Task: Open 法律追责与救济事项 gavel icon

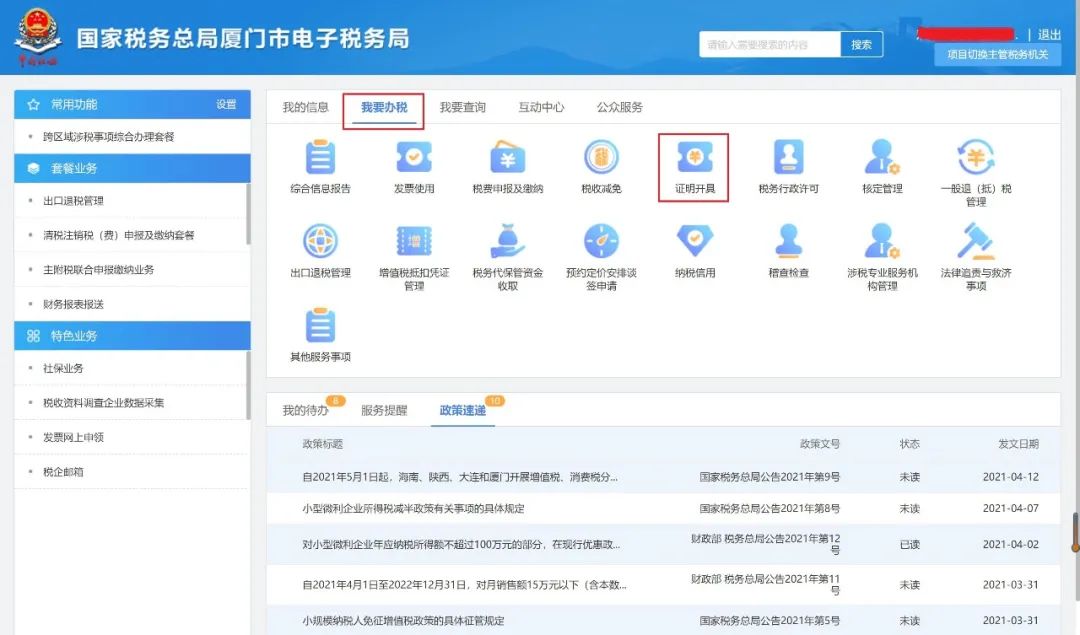Action: click(976, 241)
